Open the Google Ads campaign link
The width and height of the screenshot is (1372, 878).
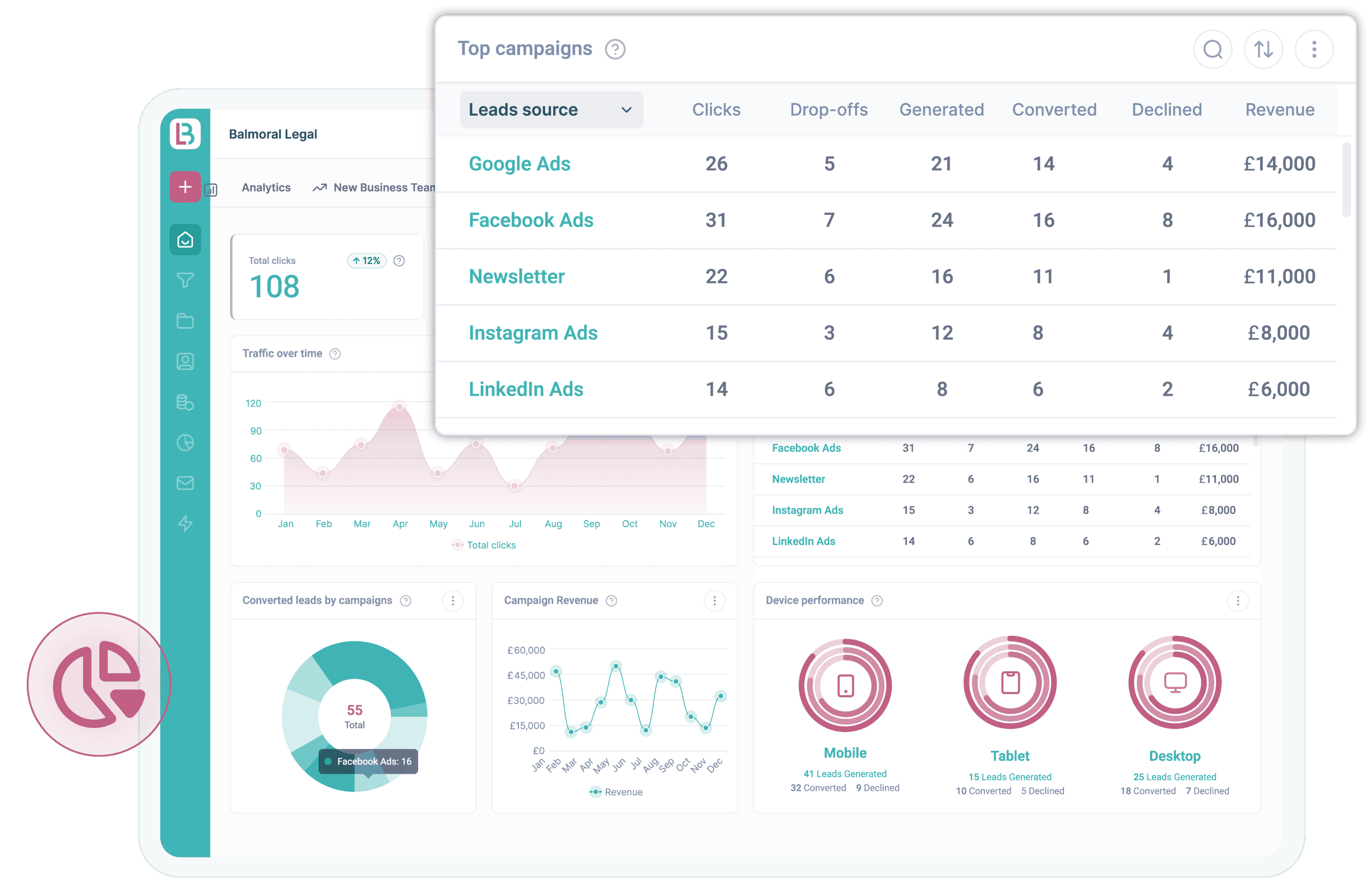click(519, 163)
